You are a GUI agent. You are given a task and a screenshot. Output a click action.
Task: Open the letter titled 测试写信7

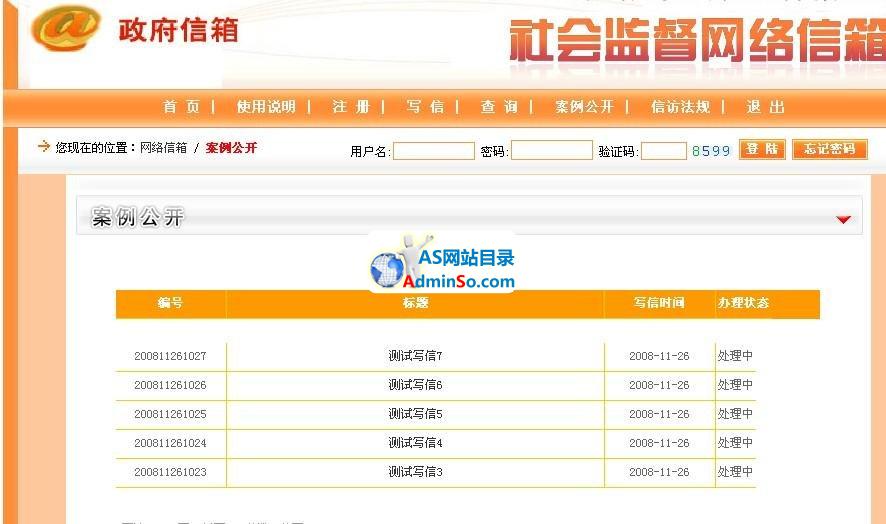click(x=415, y=356)
